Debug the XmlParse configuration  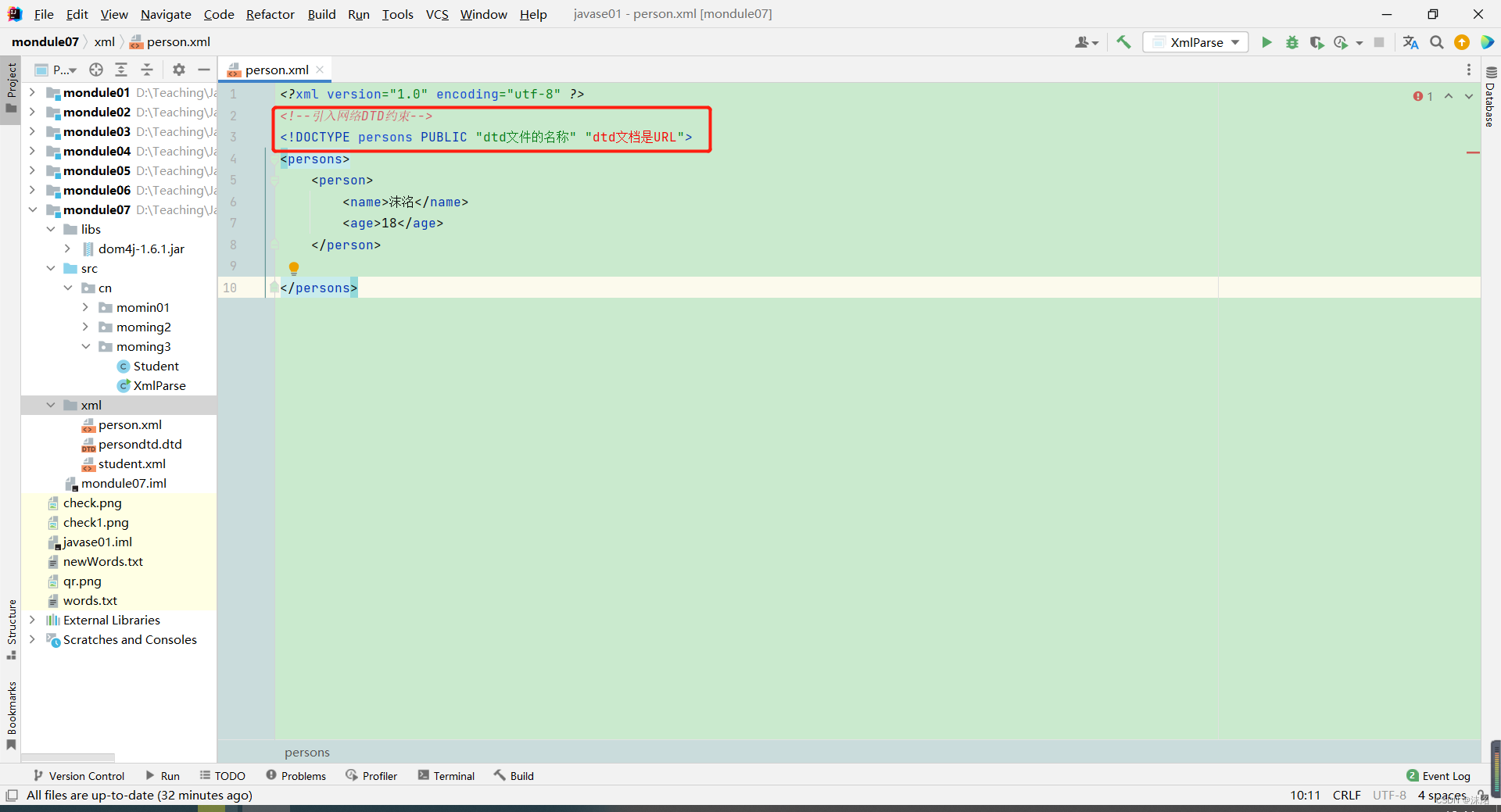click(x=1291, y=42)
